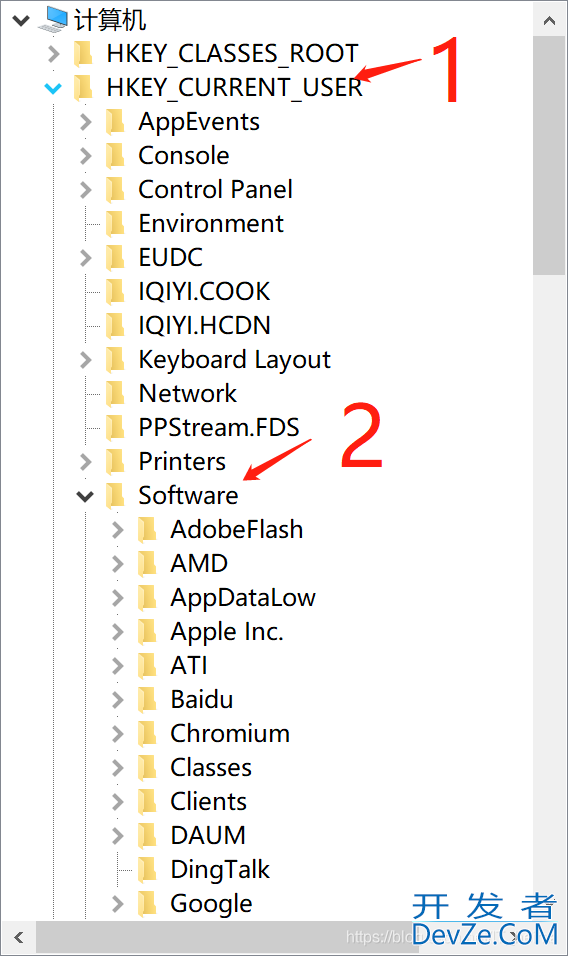
Task: Expand the Google key
Action: [x=118, y=904]
